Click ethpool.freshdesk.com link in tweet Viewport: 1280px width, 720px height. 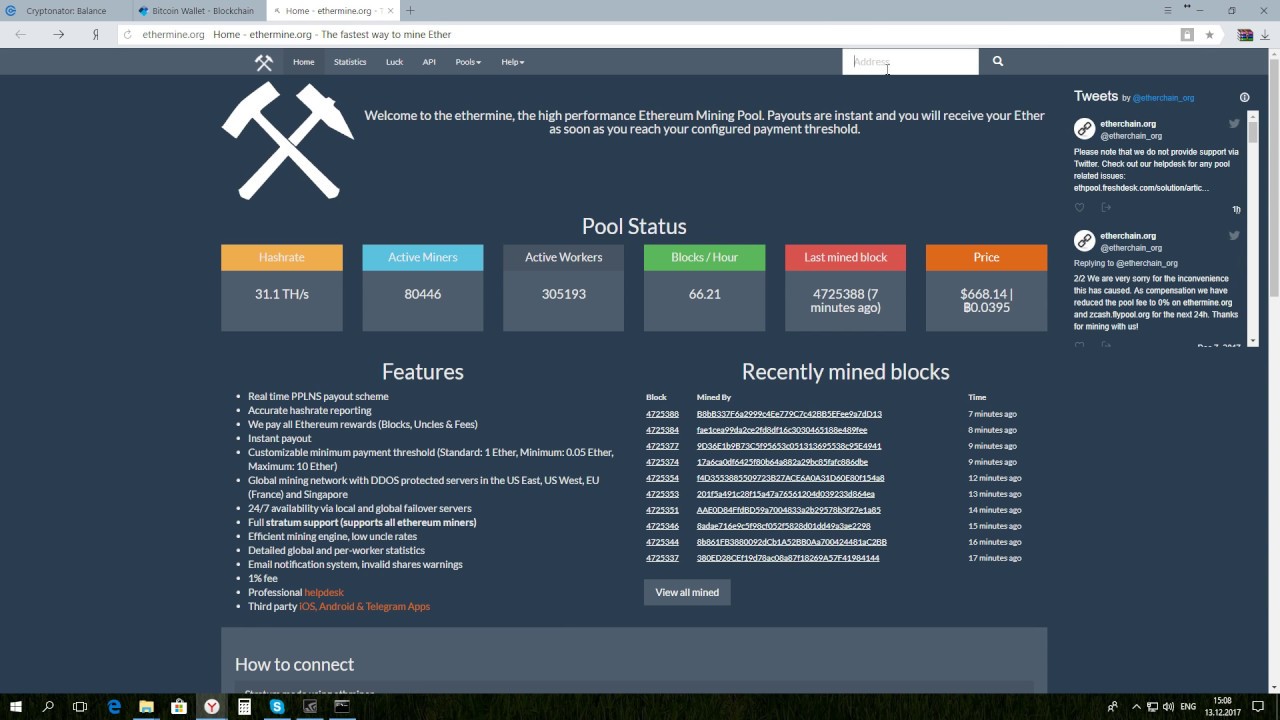pos(1141,188)
